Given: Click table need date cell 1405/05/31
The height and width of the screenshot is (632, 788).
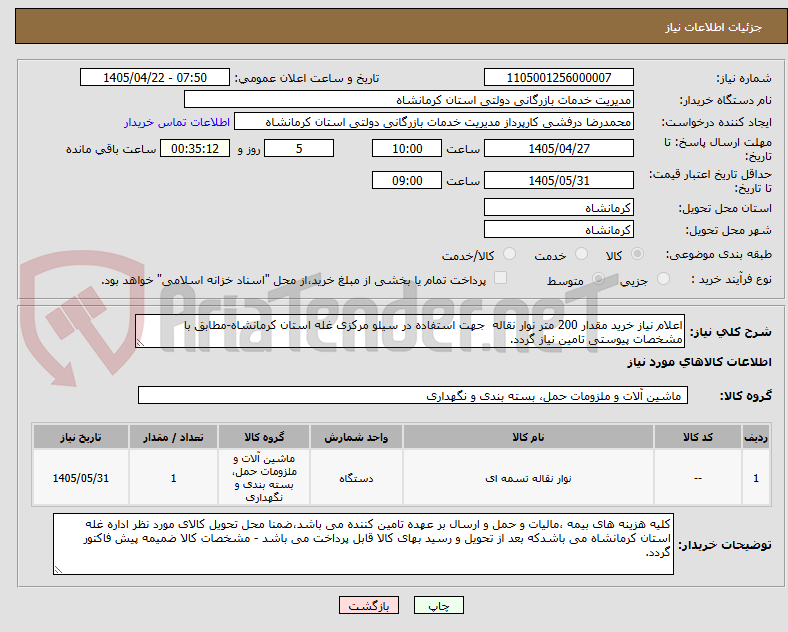Looking at the screenshot, I should [81, 478].
